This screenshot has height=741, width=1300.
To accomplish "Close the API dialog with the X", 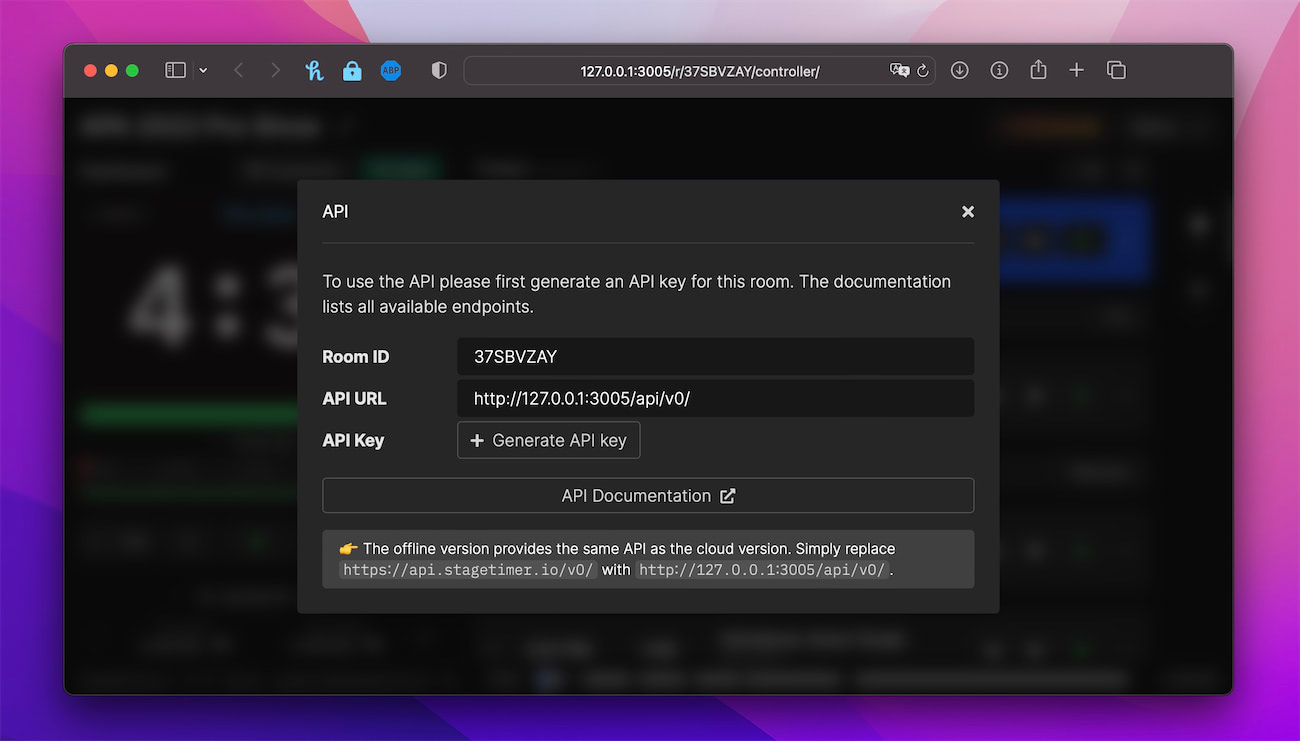I will point(967,212).
